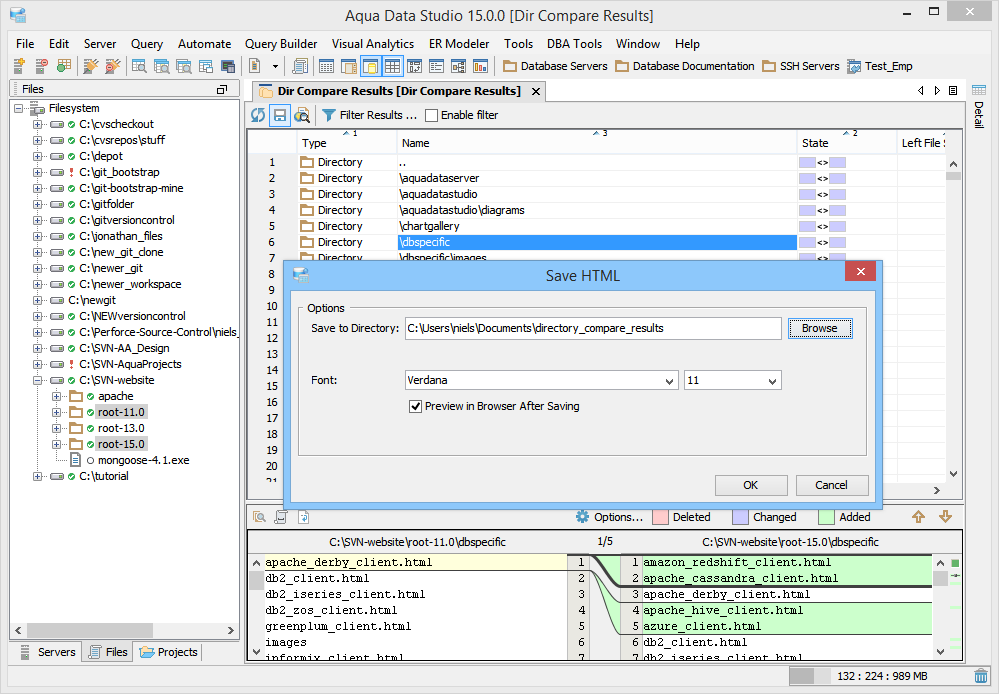Click the Browse button

(x=819, y=328)
